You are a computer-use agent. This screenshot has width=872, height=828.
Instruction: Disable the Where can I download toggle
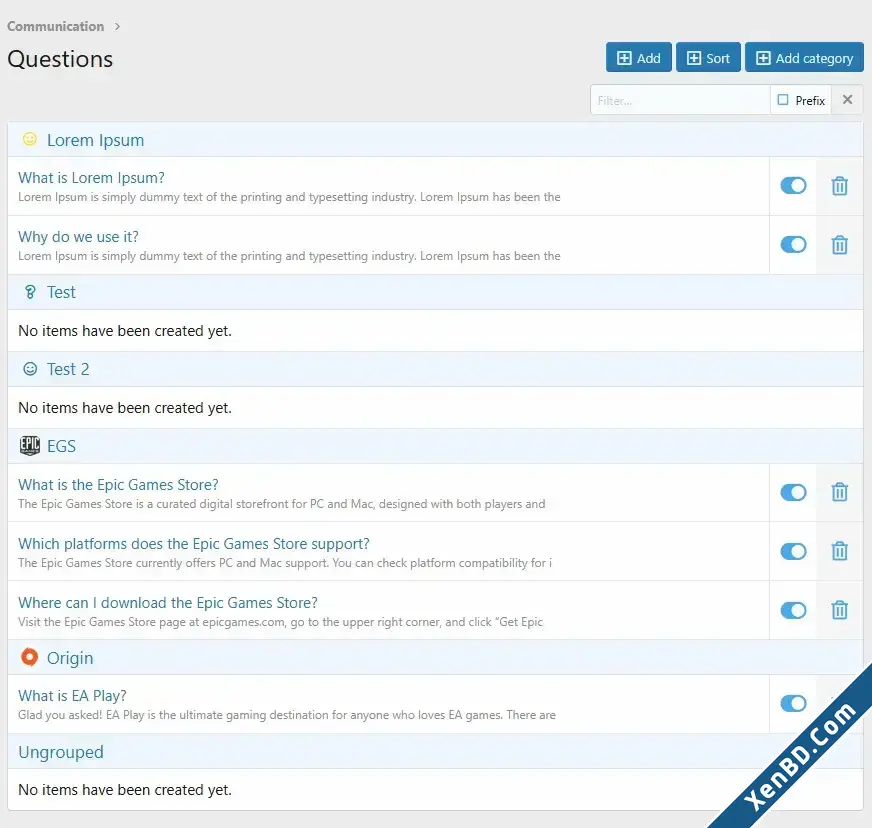click(793, 611)
